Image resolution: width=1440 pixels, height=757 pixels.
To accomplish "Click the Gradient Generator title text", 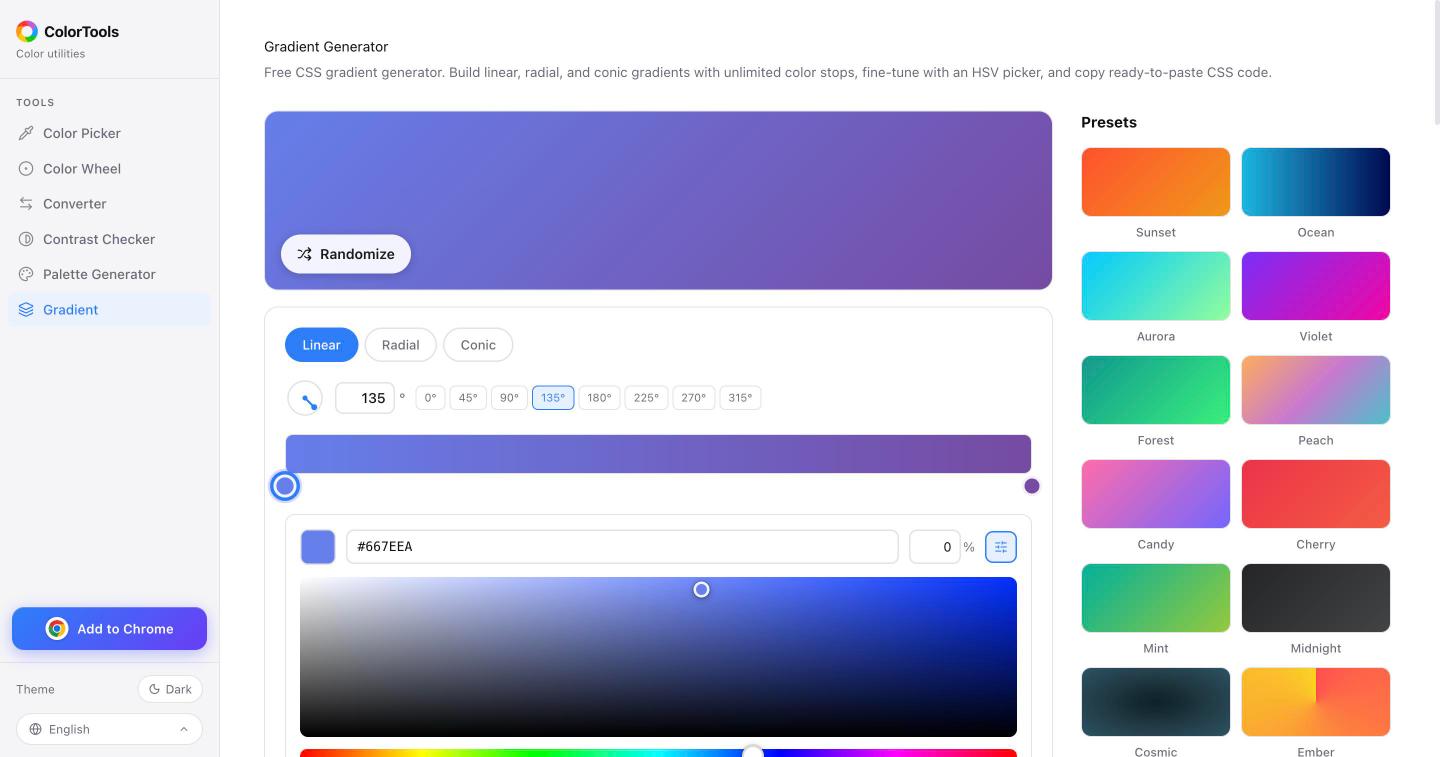I will pos(326,47).
